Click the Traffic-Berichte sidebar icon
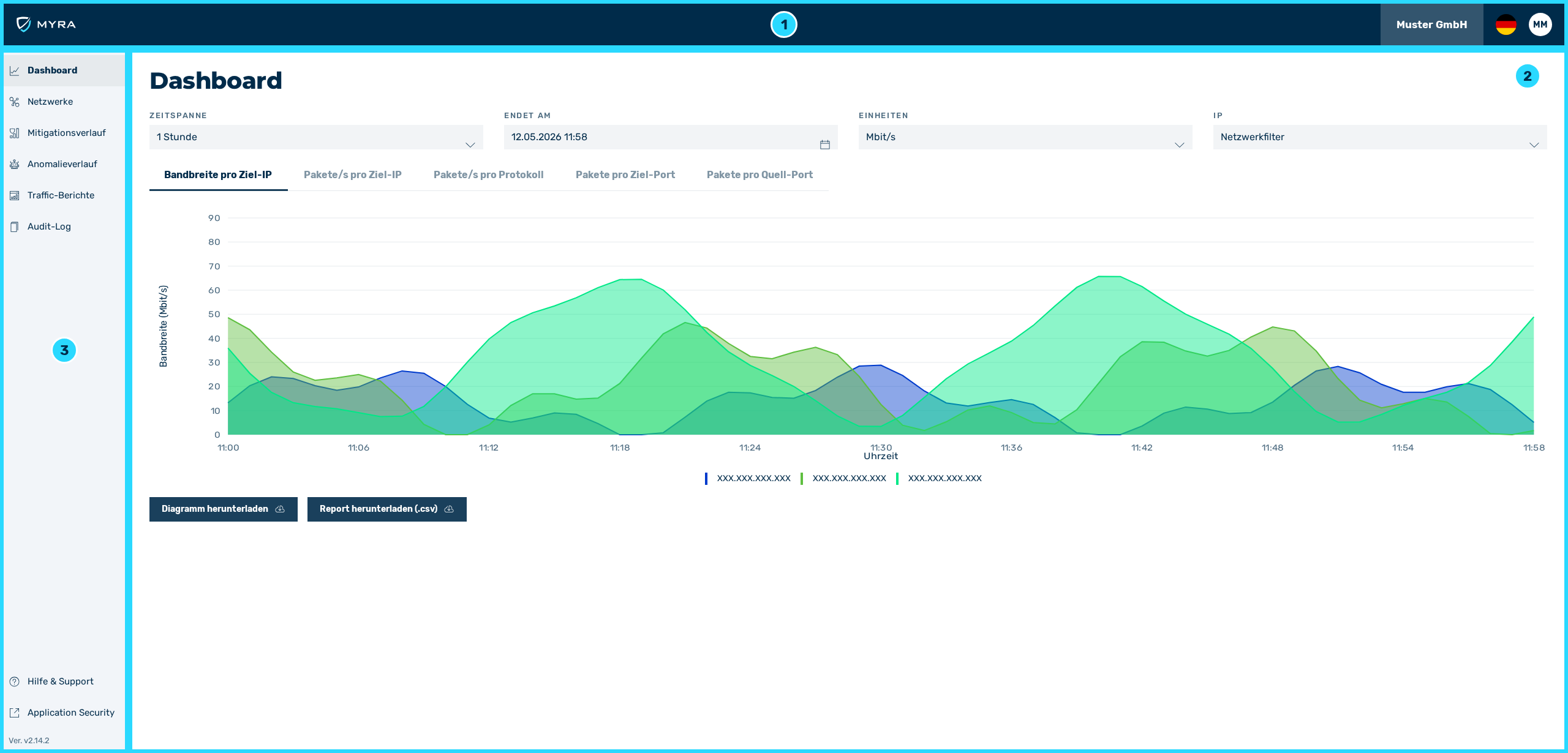This screenshot has width=1568, height=753. (x=15, y=195)
